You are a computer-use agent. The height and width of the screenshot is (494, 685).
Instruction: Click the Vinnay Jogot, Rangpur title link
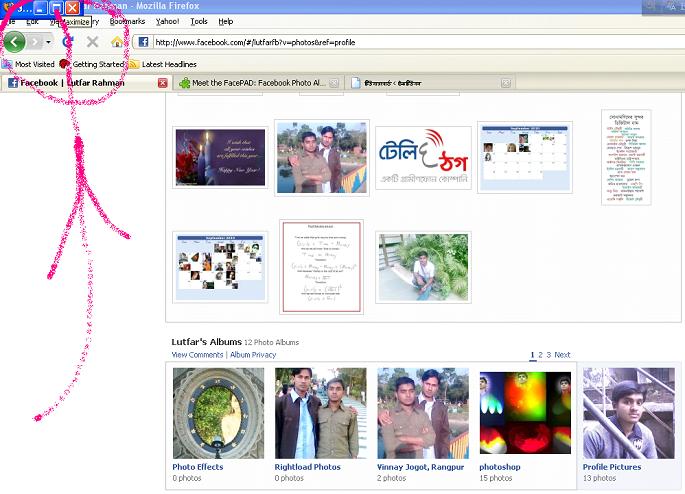click(x=420, y=467)
